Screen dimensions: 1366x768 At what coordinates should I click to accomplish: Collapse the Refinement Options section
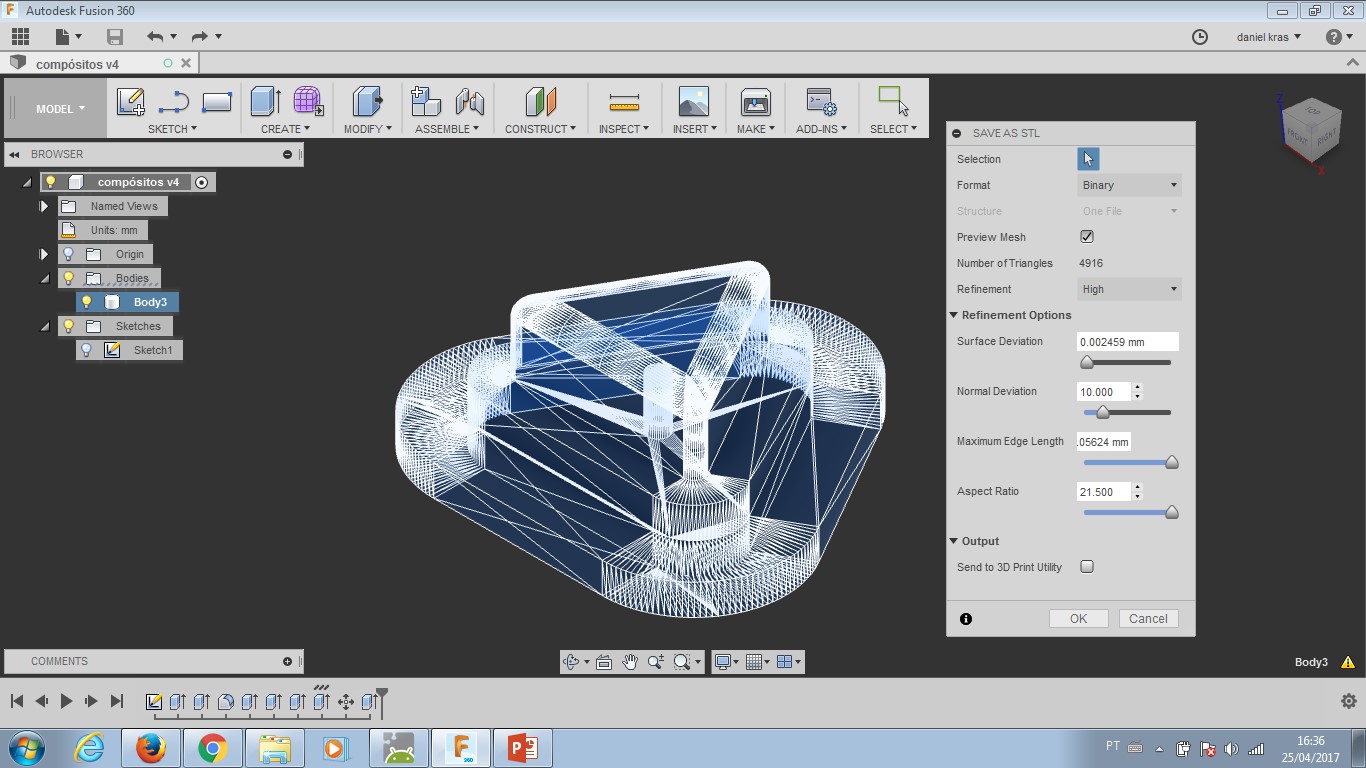coord(954,315)
